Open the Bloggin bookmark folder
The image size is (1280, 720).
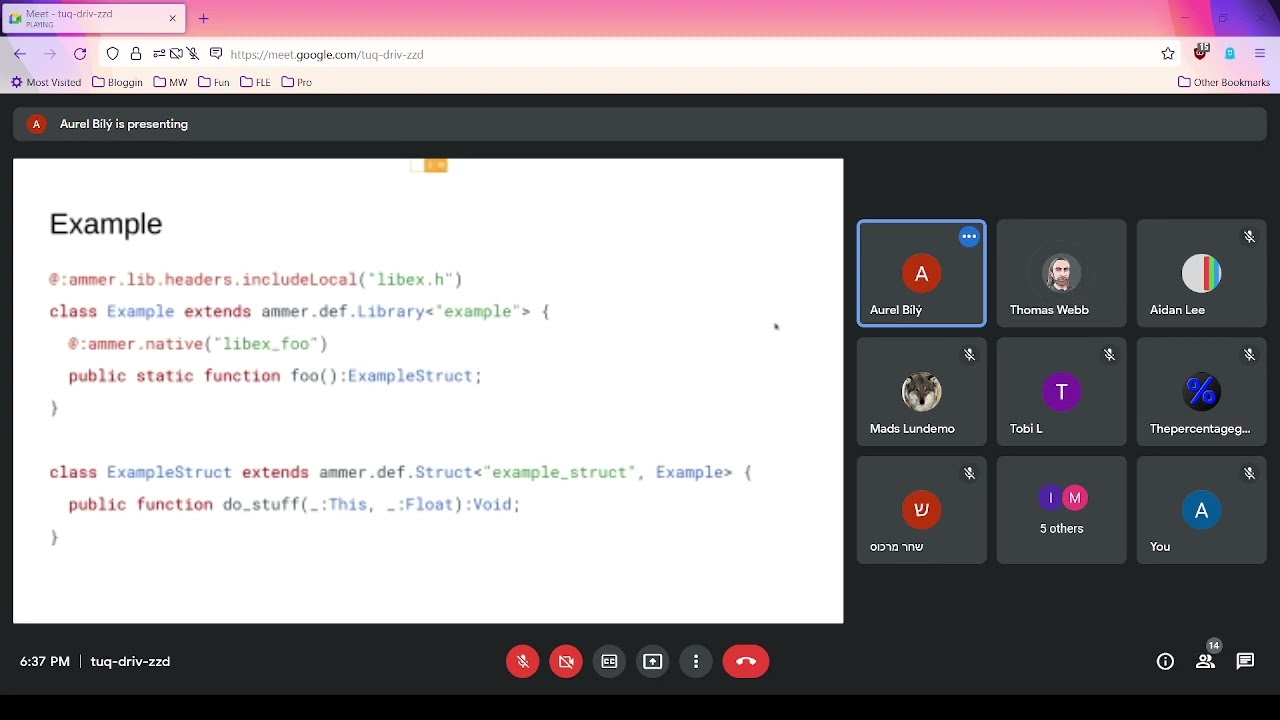[118, 83]
